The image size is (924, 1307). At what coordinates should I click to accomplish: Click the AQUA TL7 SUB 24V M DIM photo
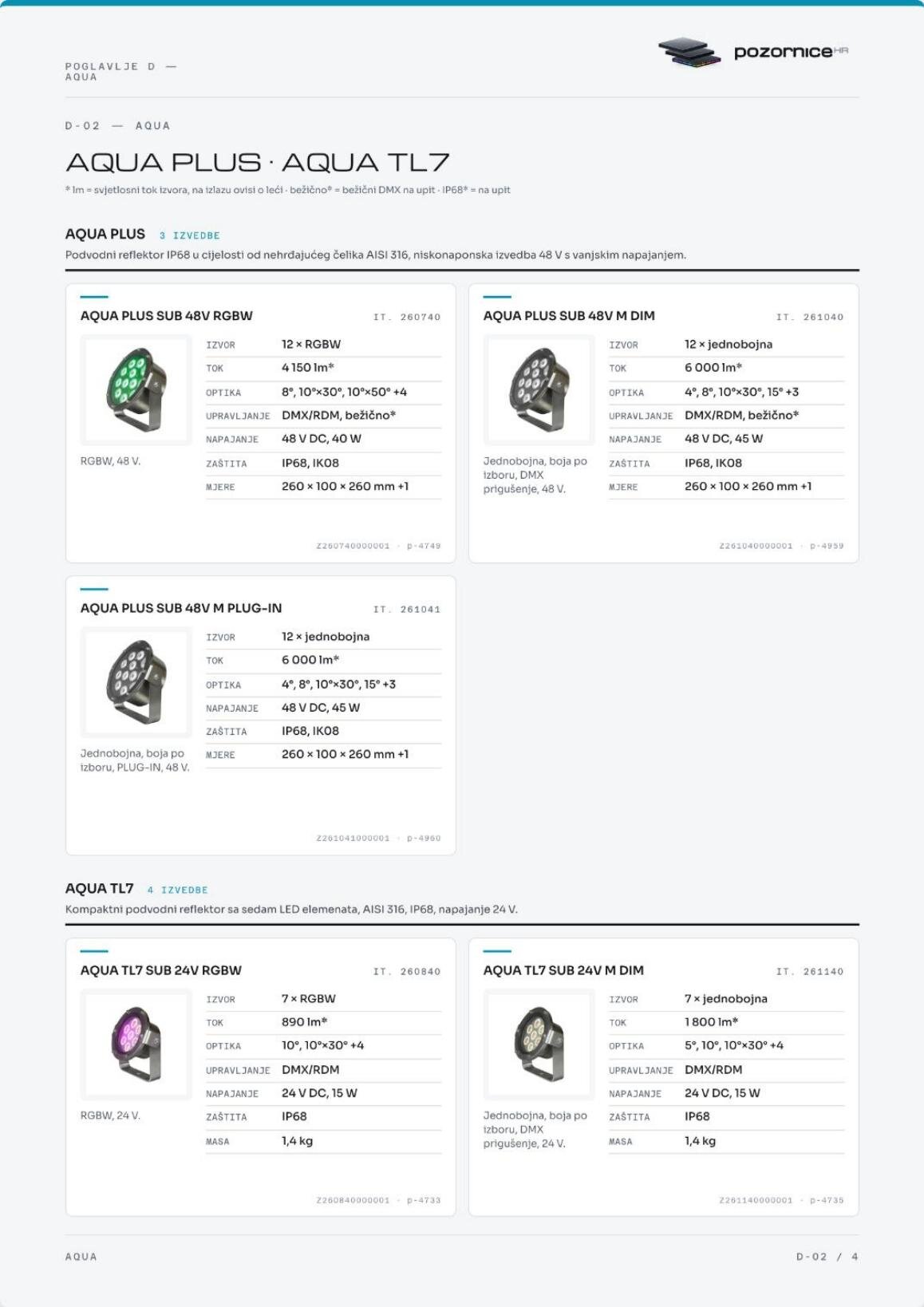point(539,1044)
